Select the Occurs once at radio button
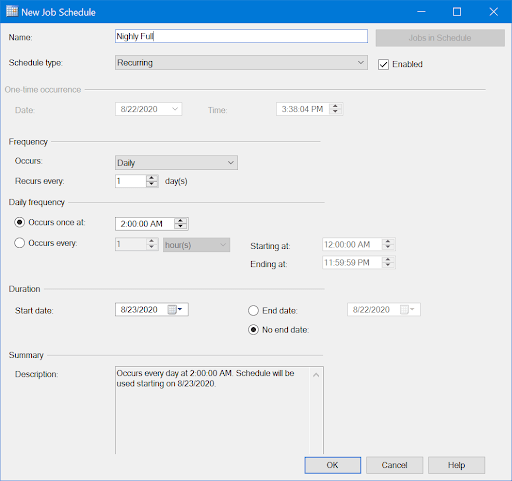The image size is (512, 481). pos(19,222)
